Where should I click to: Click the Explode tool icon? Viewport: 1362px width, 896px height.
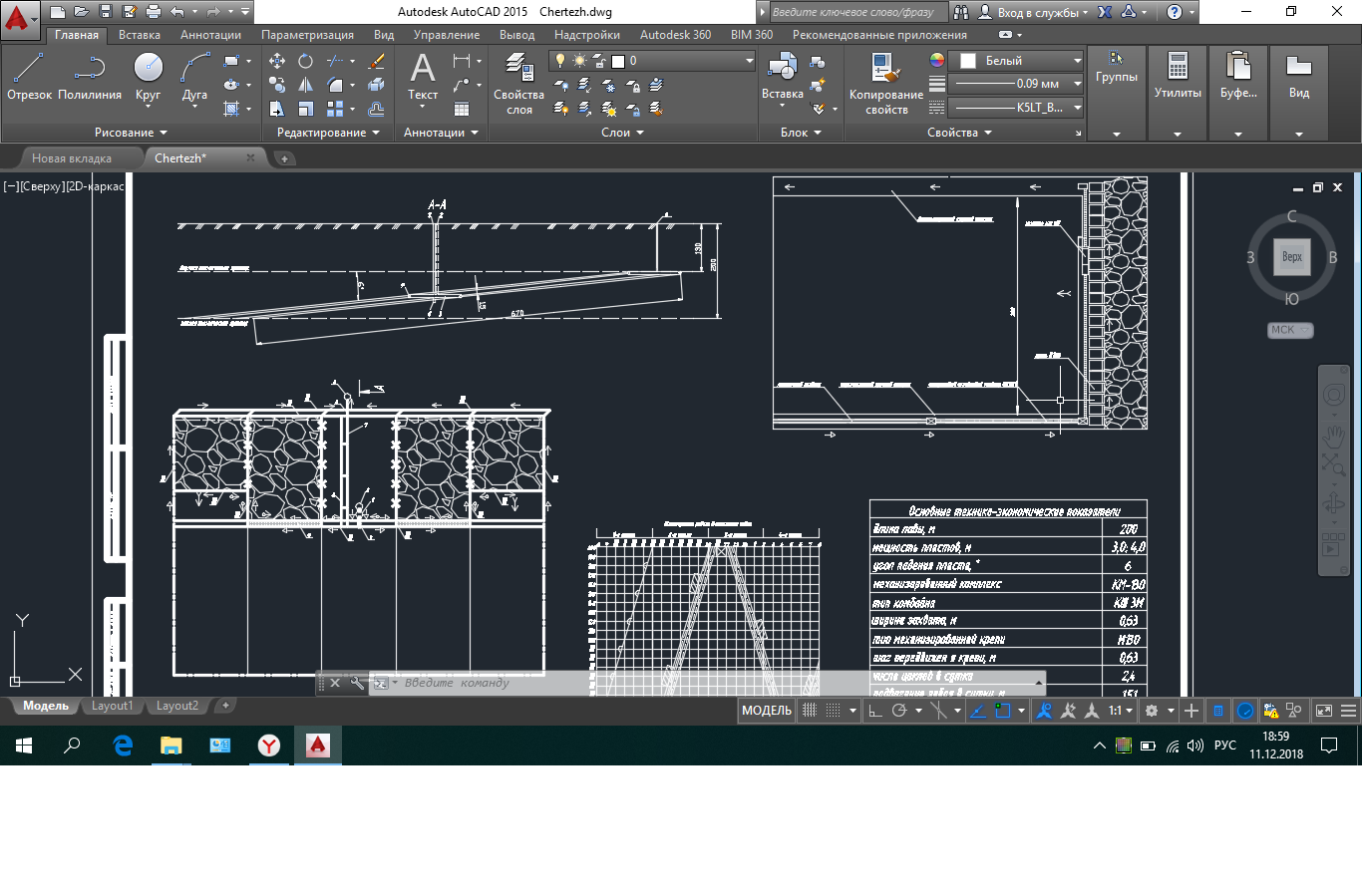(376, 85)
